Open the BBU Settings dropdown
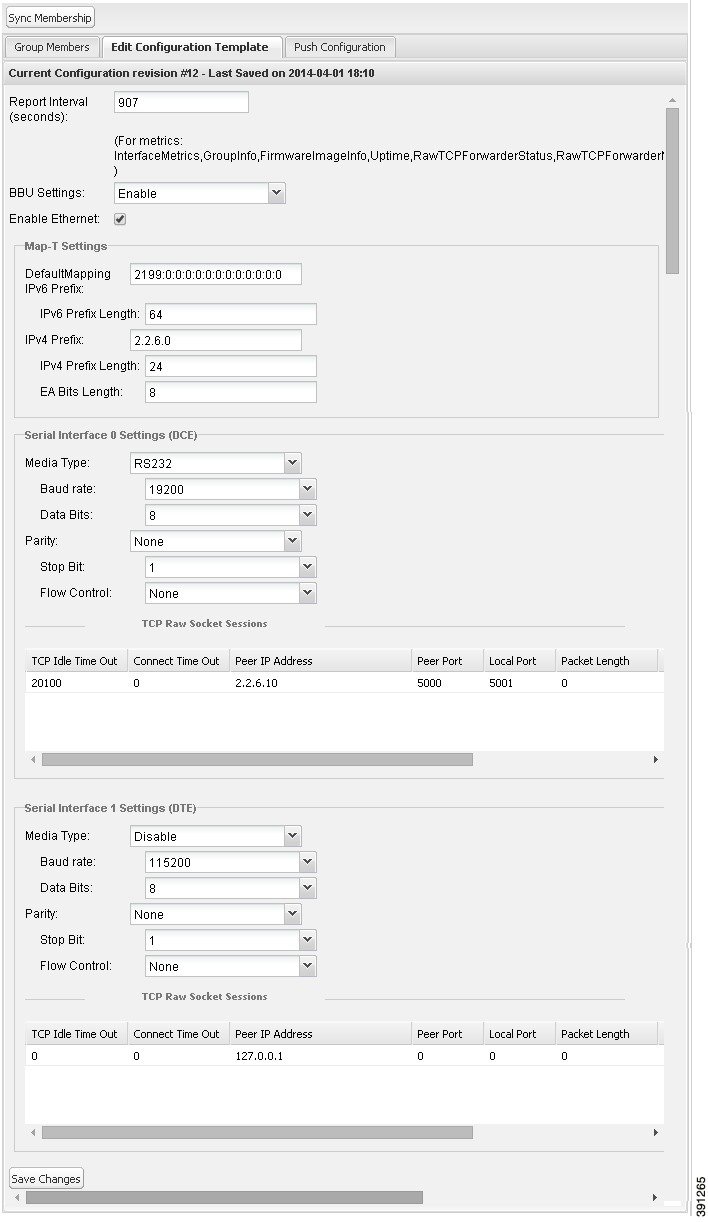 (x=277, y=193)
